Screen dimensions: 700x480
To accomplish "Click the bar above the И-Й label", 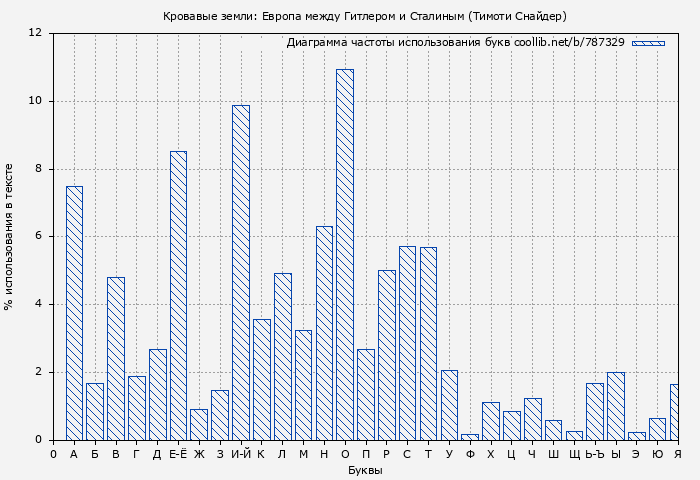I will pos(241,273).
